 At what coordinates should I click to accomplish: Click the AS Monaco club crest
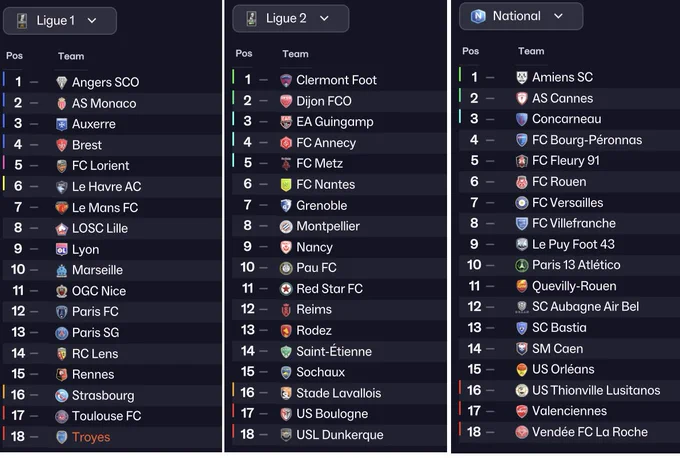pyautogui.click(x=62, y=103)
